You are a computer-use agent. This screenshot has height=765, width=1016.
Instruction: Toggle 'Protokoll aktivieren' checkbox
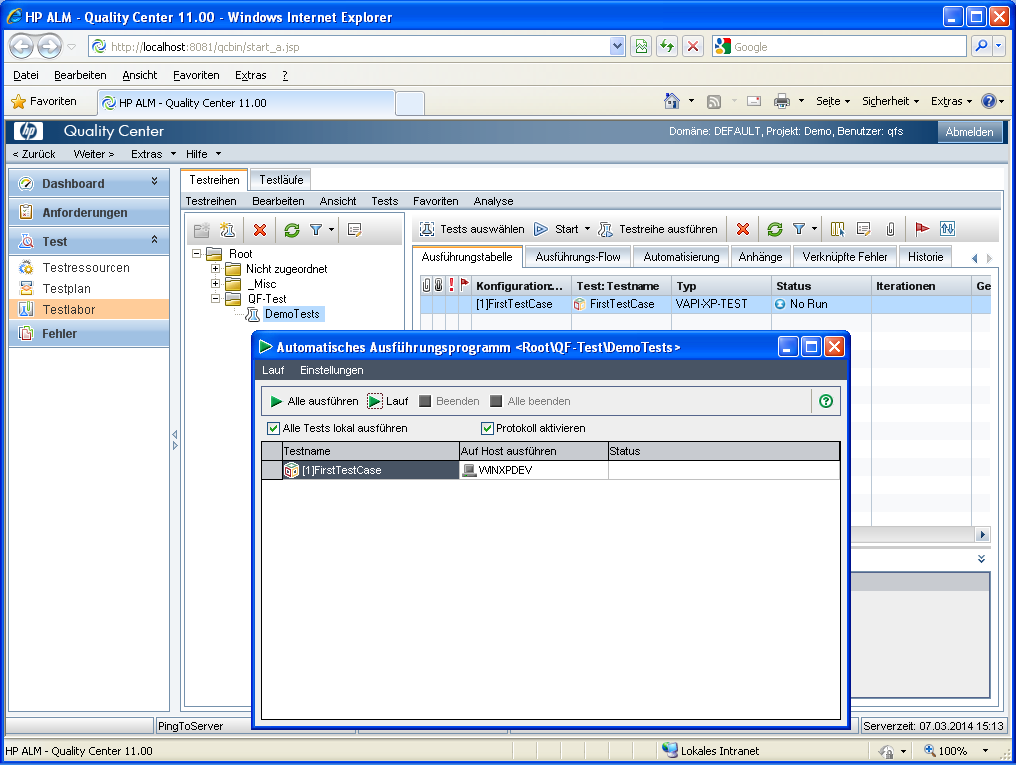click(487, 428)
